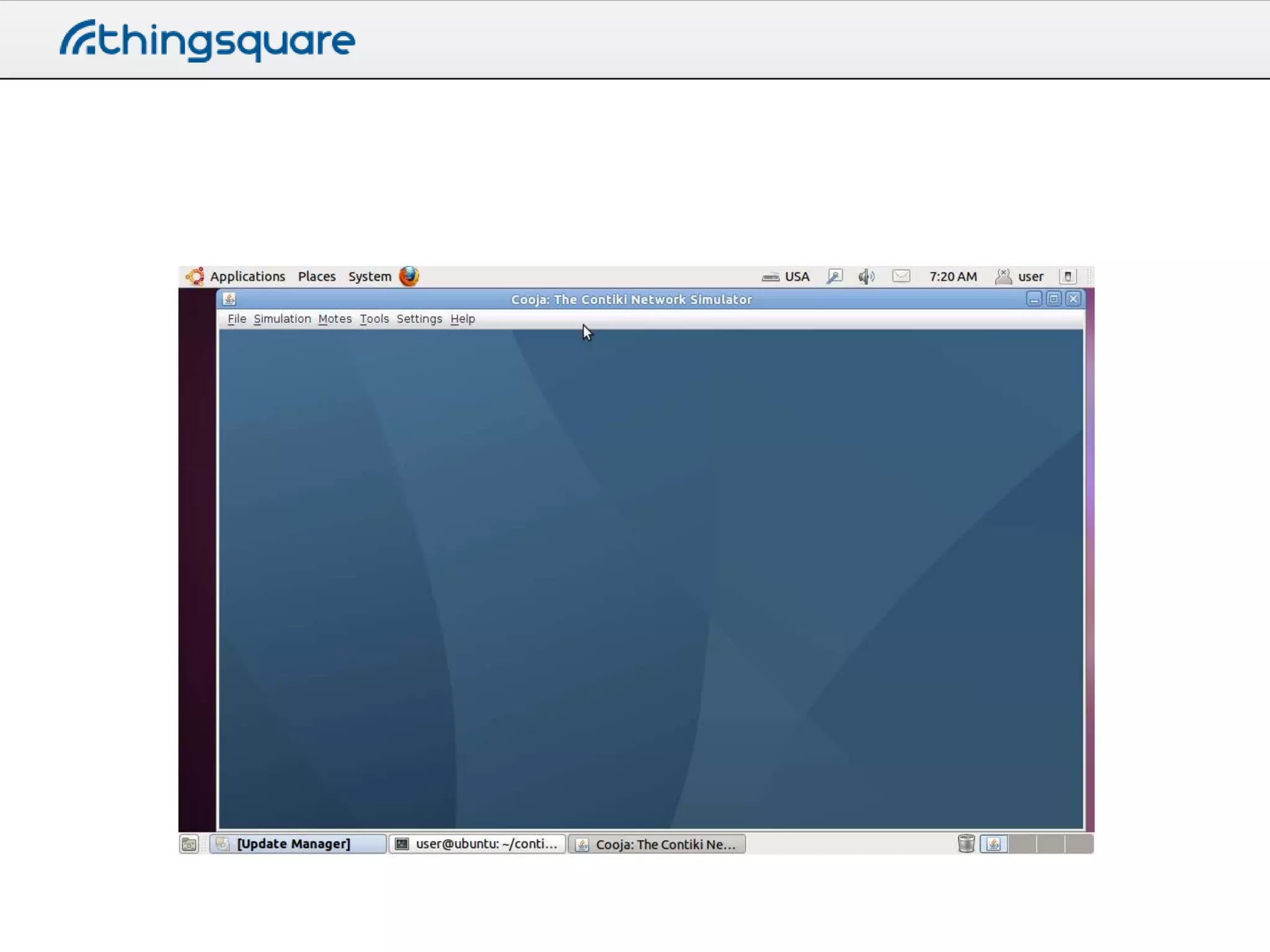Expand the Applications menu
The image size is (1270, 952).
point(247,276)
